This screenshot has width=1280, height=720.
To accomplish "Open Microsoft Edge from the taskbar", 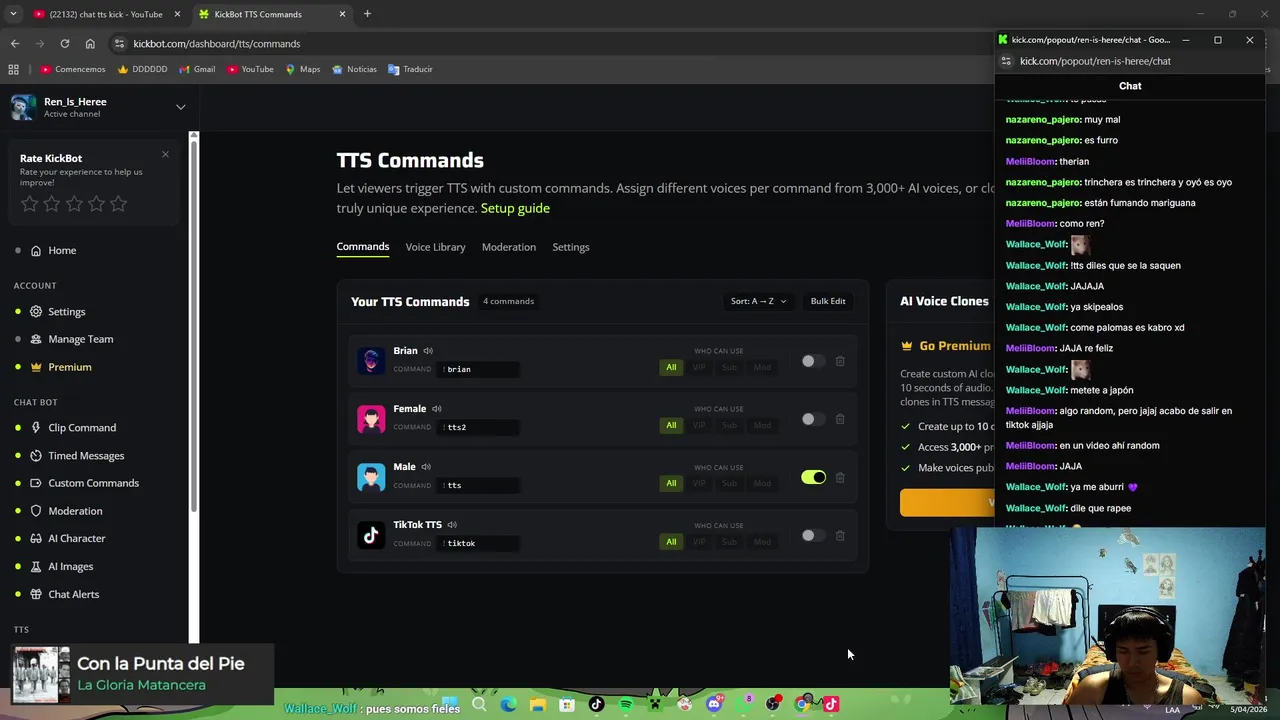I will click(x=509, y=704).
